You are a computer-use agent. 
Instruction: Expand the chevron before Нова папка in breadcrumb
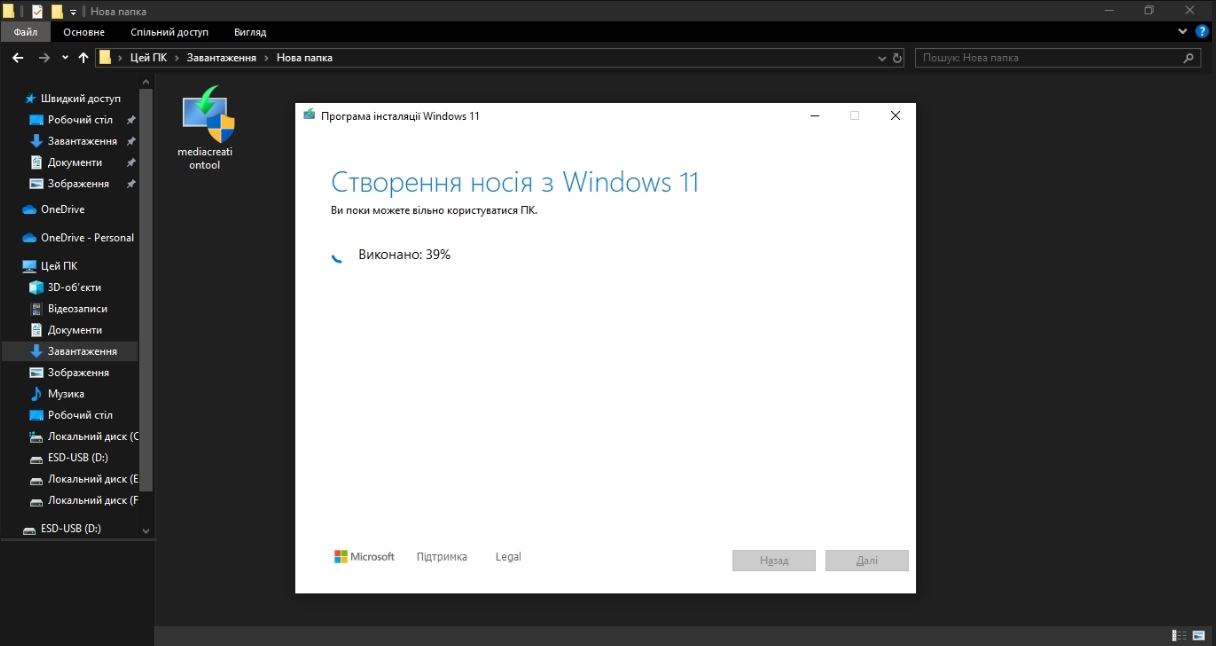coord(266,58)
